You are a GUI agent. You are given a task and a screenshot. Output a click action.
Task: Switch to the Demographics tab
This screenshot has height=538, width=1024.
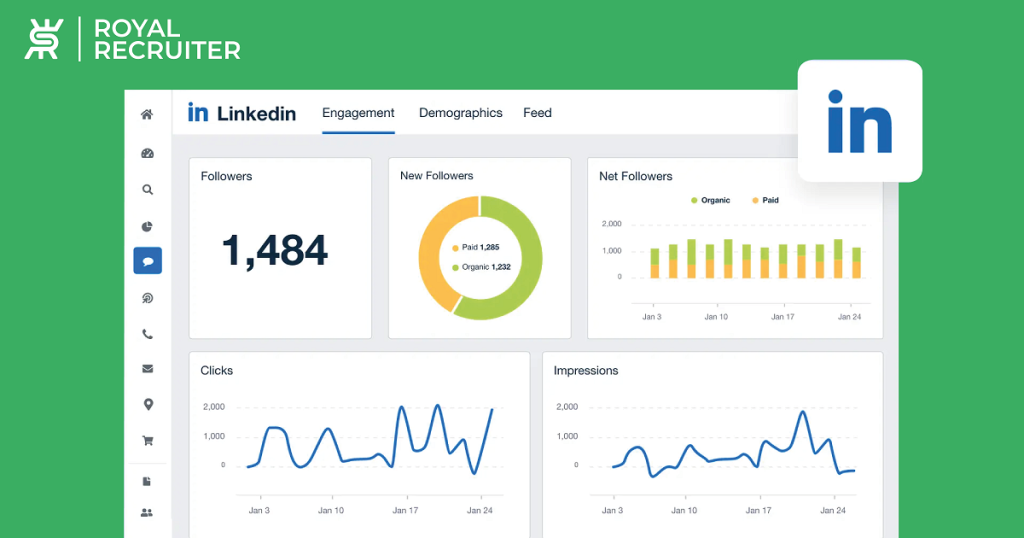[460, 113]
